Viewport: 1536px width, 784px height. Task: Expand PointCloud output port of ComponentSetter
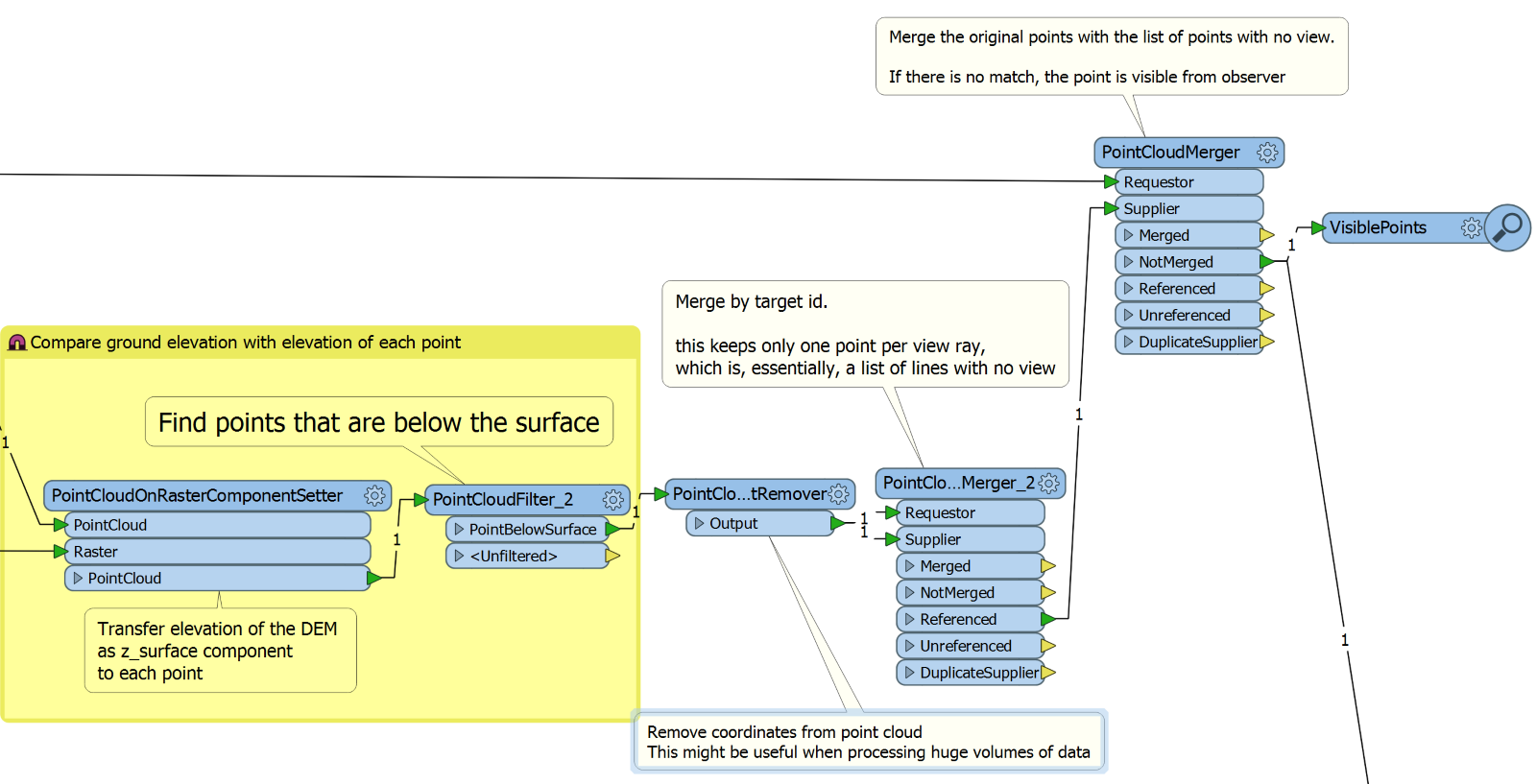coord(78,578)
